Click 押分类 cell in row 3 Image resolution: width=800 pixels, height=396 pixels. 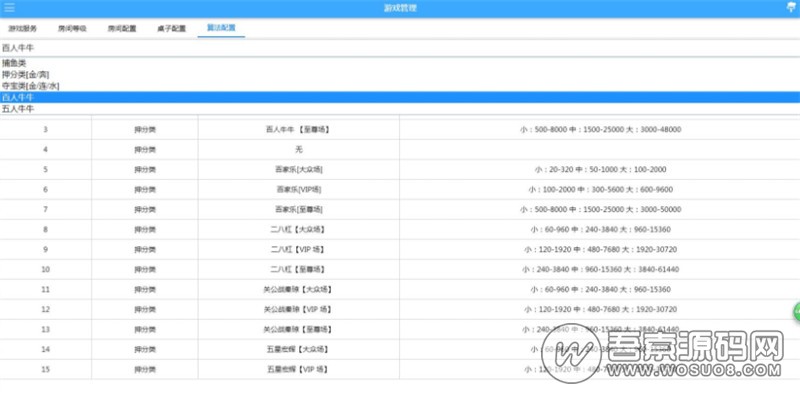click(145, 130)
